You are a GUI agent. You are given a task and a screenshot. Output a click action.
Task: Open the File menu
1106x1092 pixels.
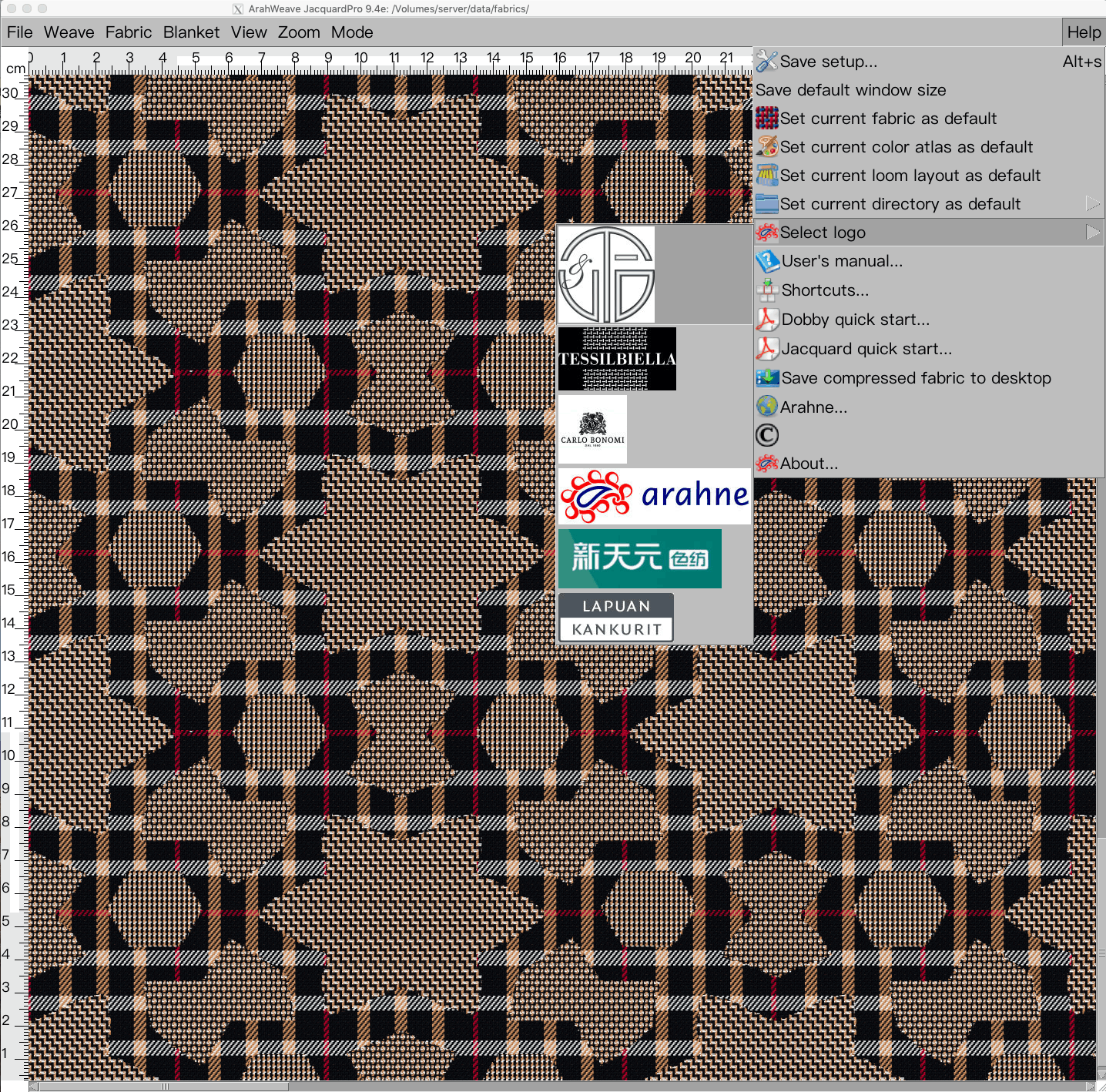20,32
